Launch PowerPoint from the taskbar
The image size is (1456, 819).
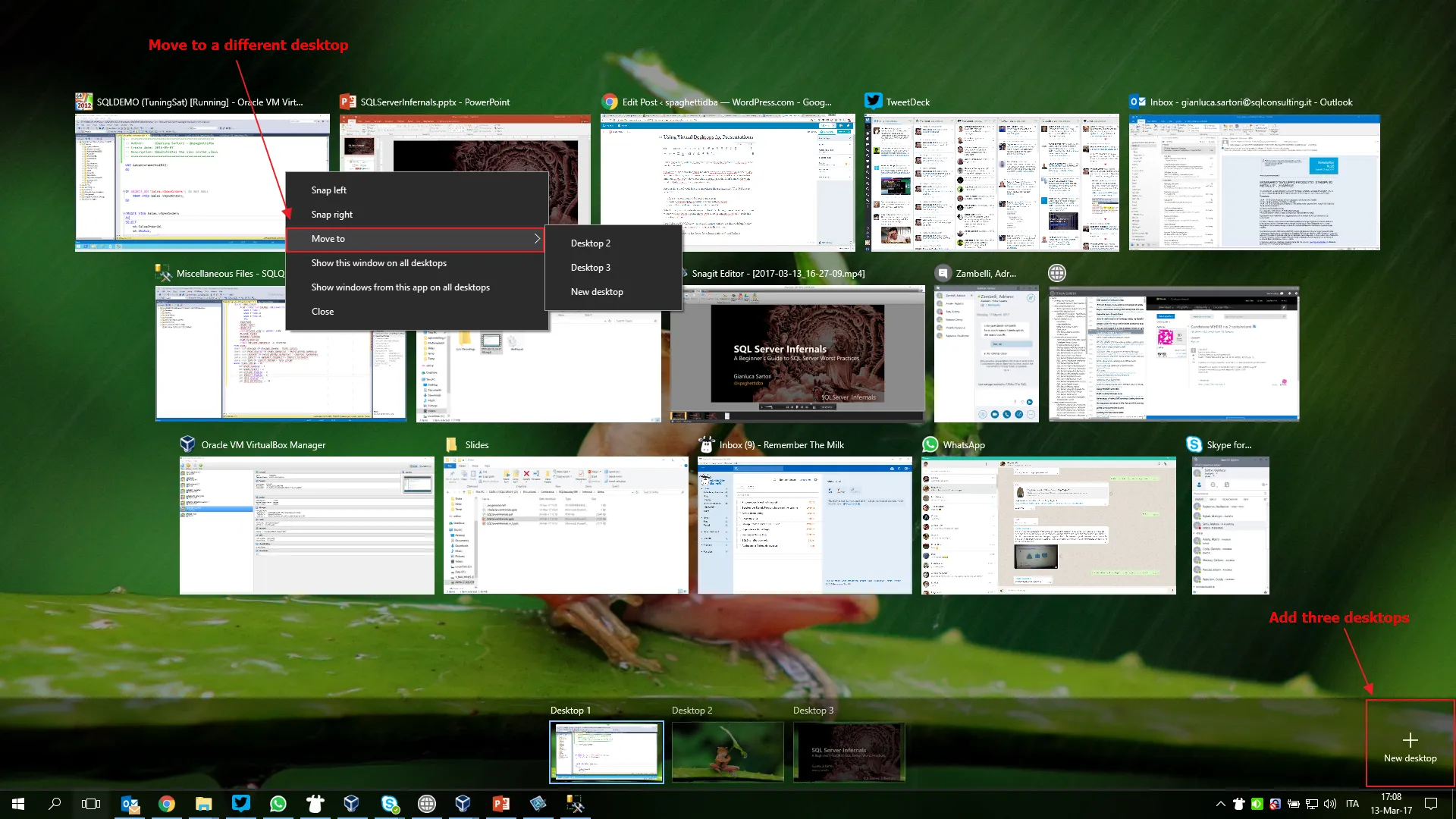[x=501, y=804]
